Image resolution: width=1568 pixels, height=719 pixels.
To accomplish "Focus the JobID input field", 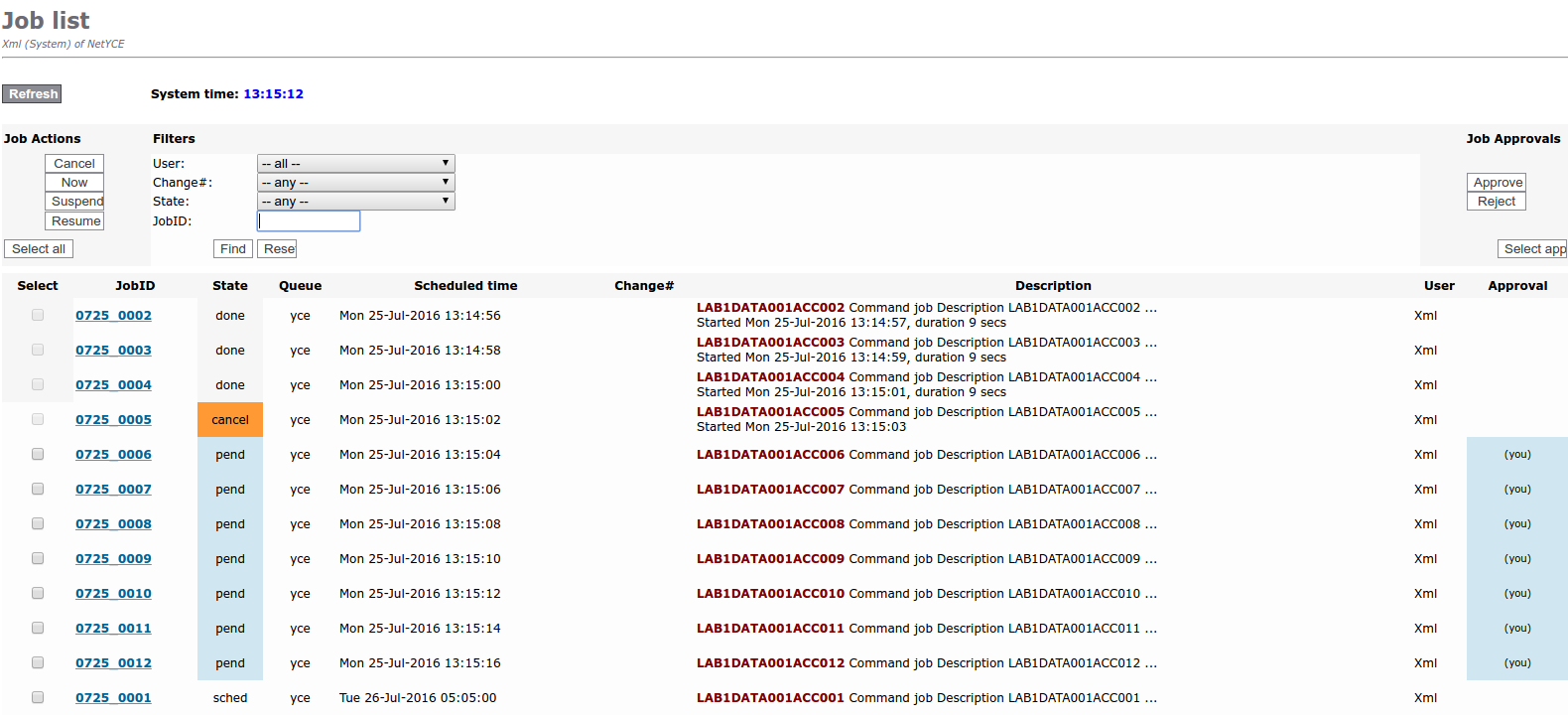I will click(x=309, y=221).
